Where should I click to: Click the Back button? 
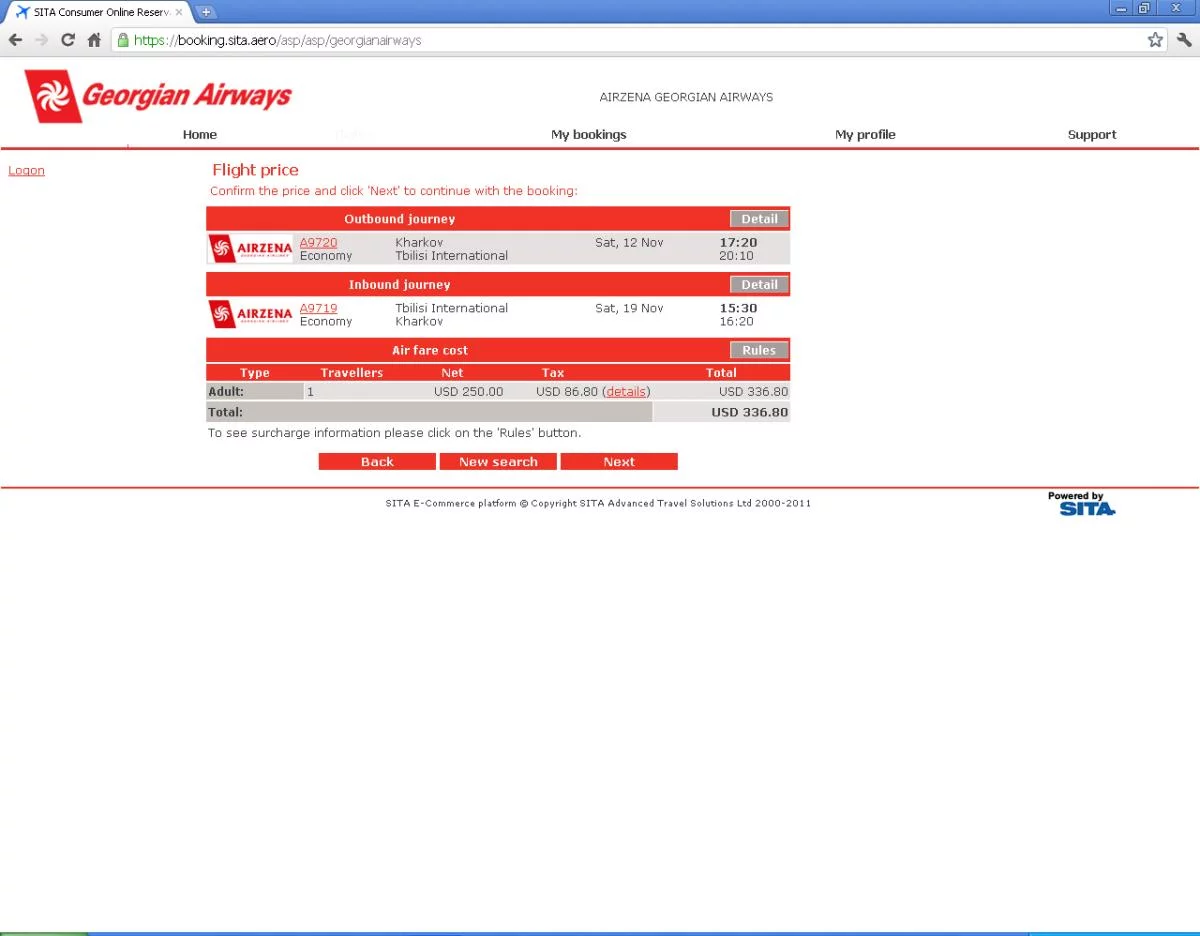pos(377,461)
